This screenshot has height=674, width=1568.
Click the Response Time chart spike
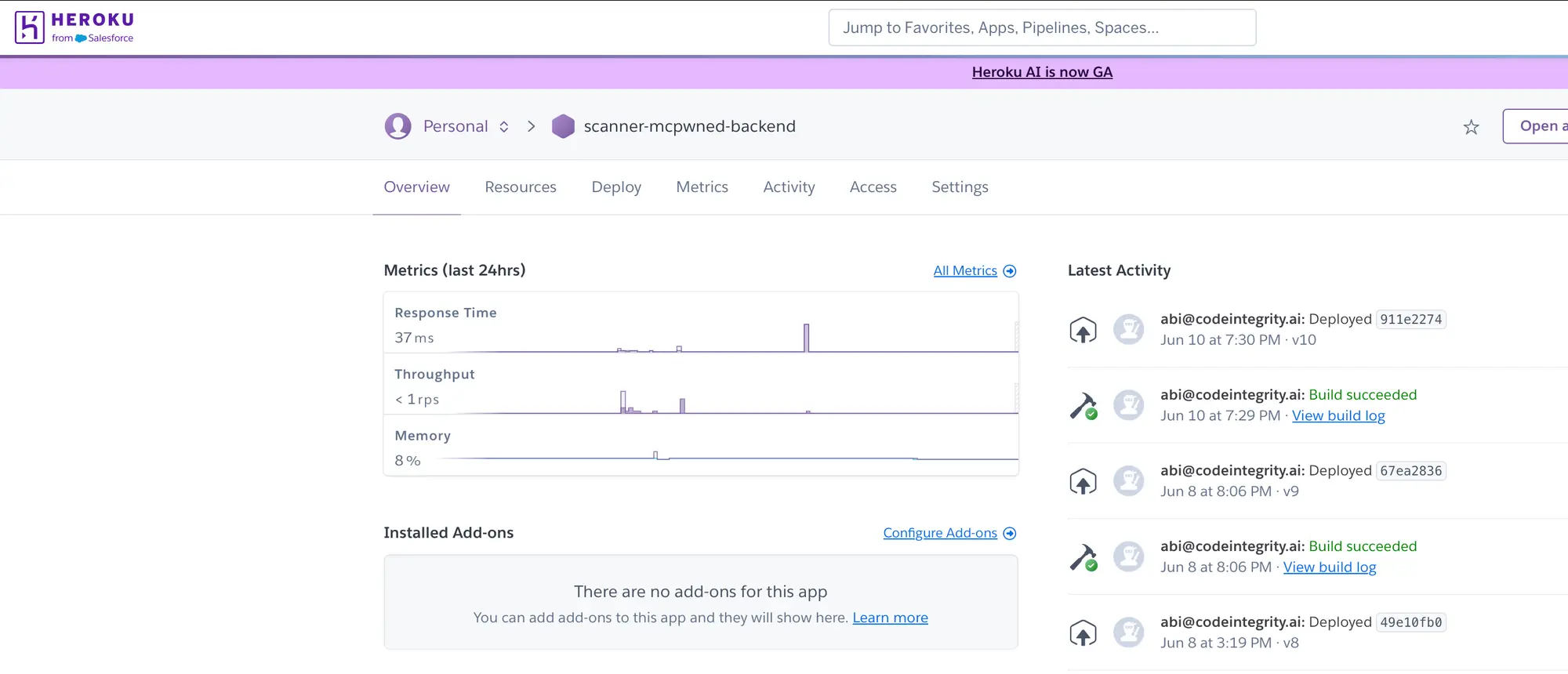(806, 338)
